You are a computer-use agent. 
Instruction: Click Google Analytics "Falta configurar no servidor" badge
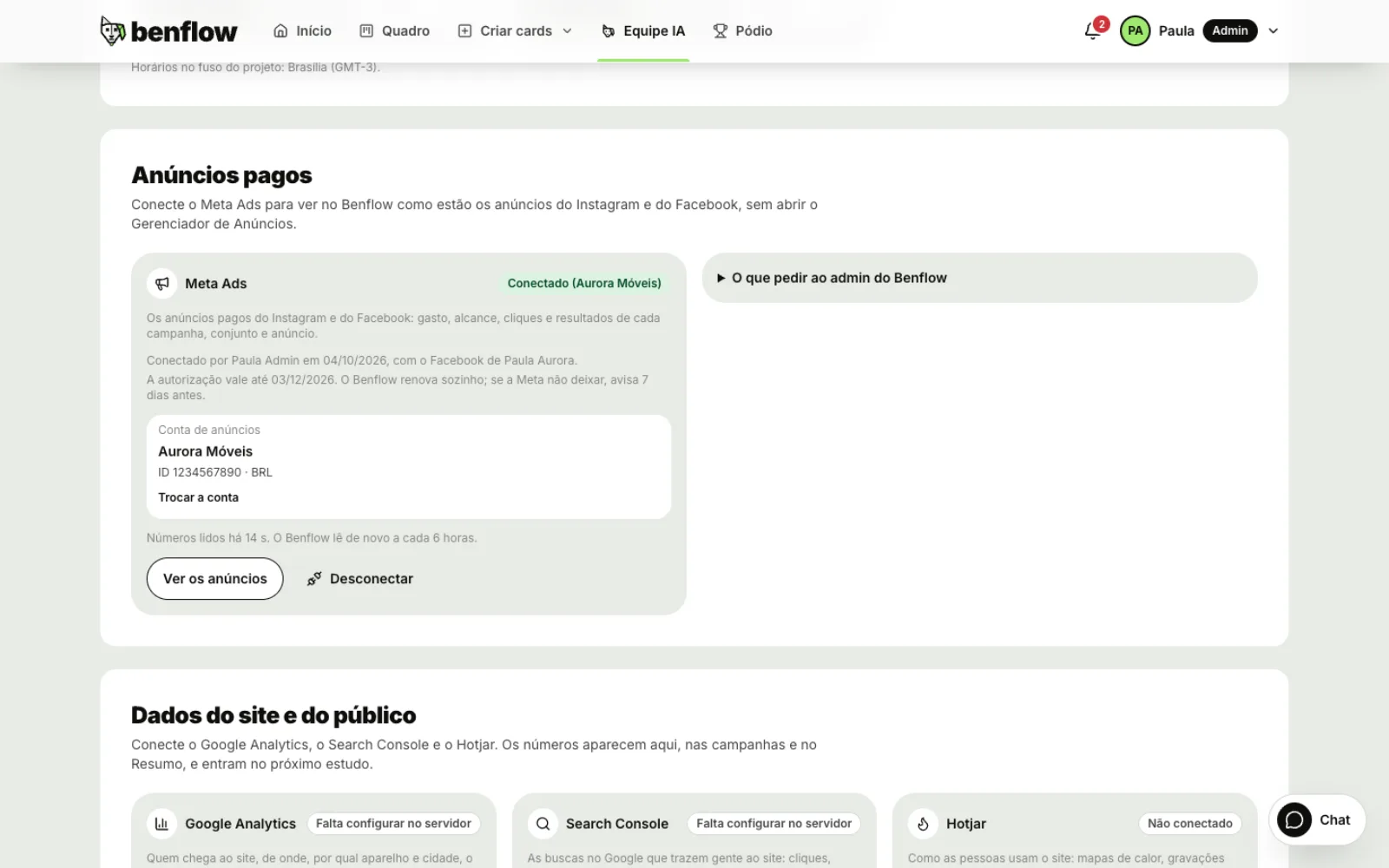[393, 824]
